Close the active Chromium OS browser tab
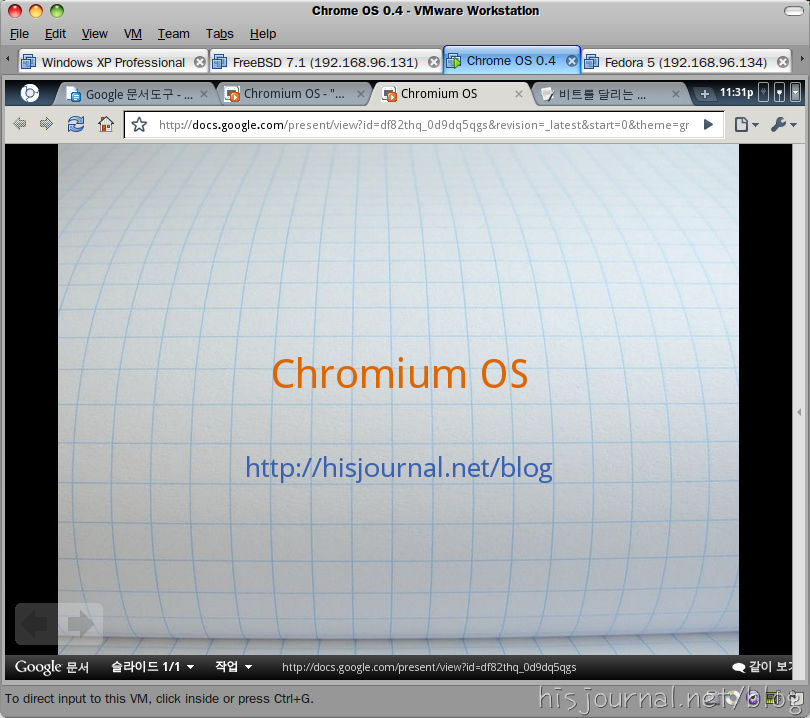 pos(519,94)
